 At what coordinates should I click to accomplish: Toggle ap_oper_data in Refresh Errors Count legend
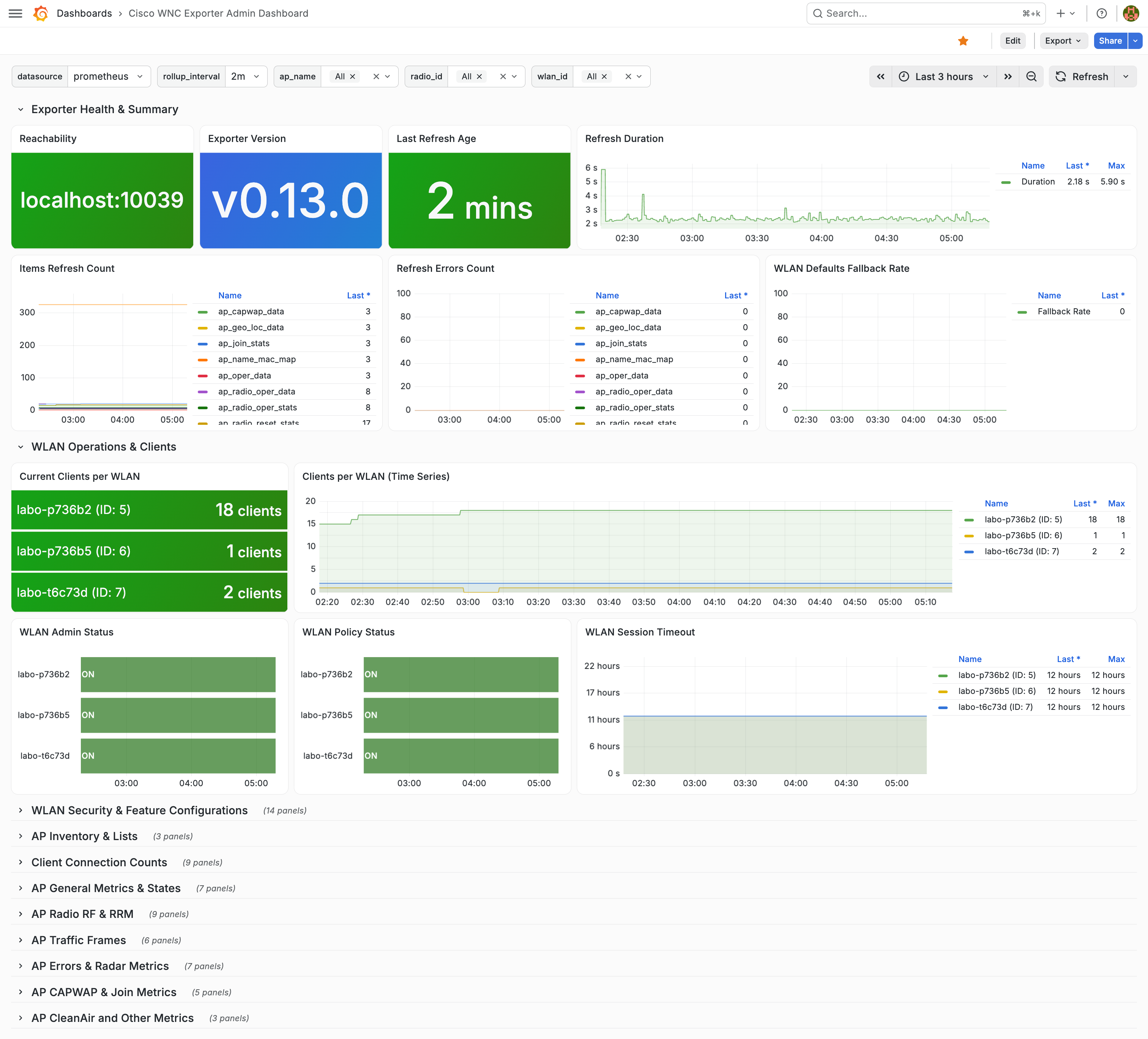[621, 376]
